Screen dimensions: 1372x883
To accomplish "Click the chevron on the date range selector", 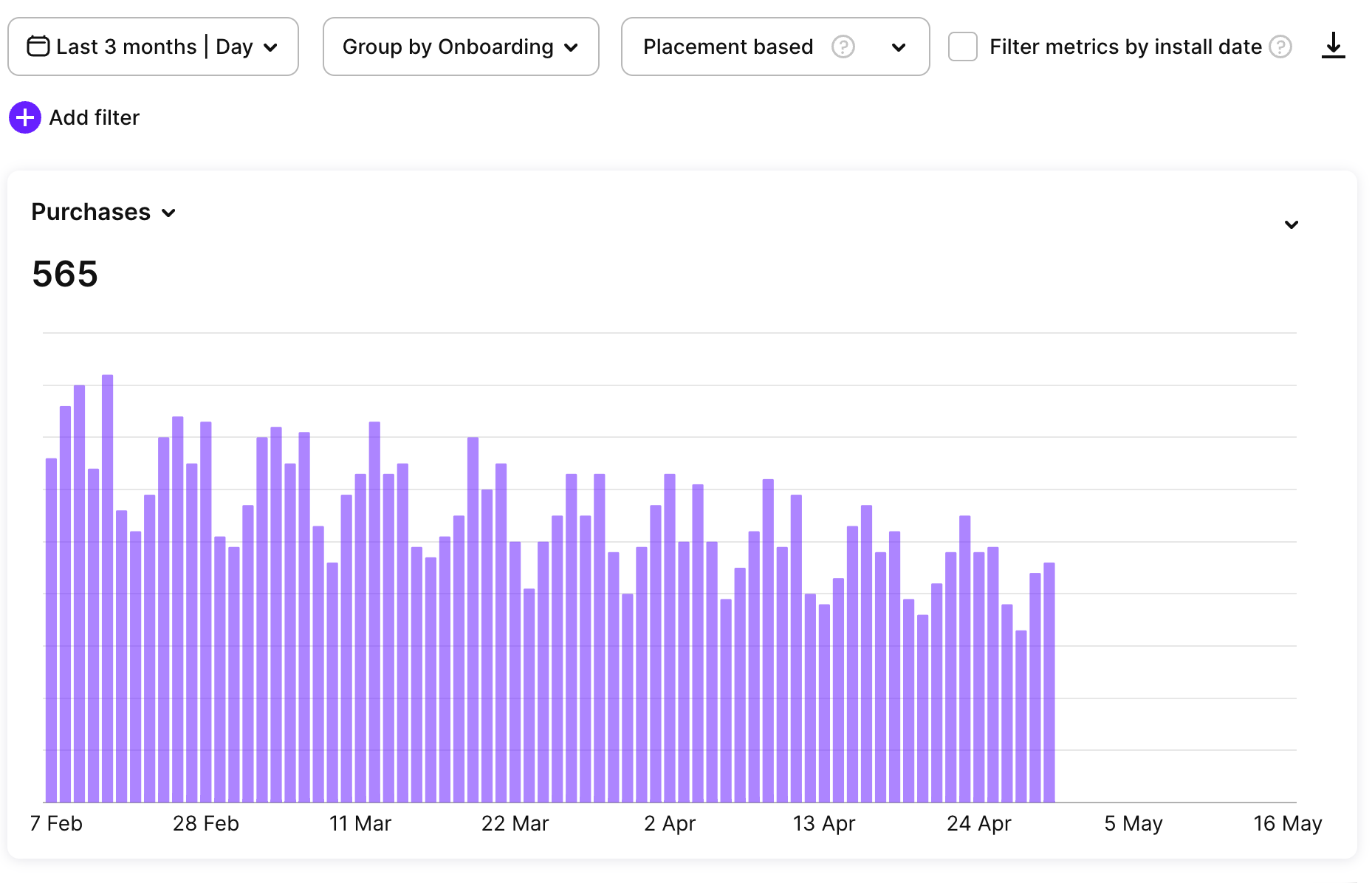I will coord(272,47).
